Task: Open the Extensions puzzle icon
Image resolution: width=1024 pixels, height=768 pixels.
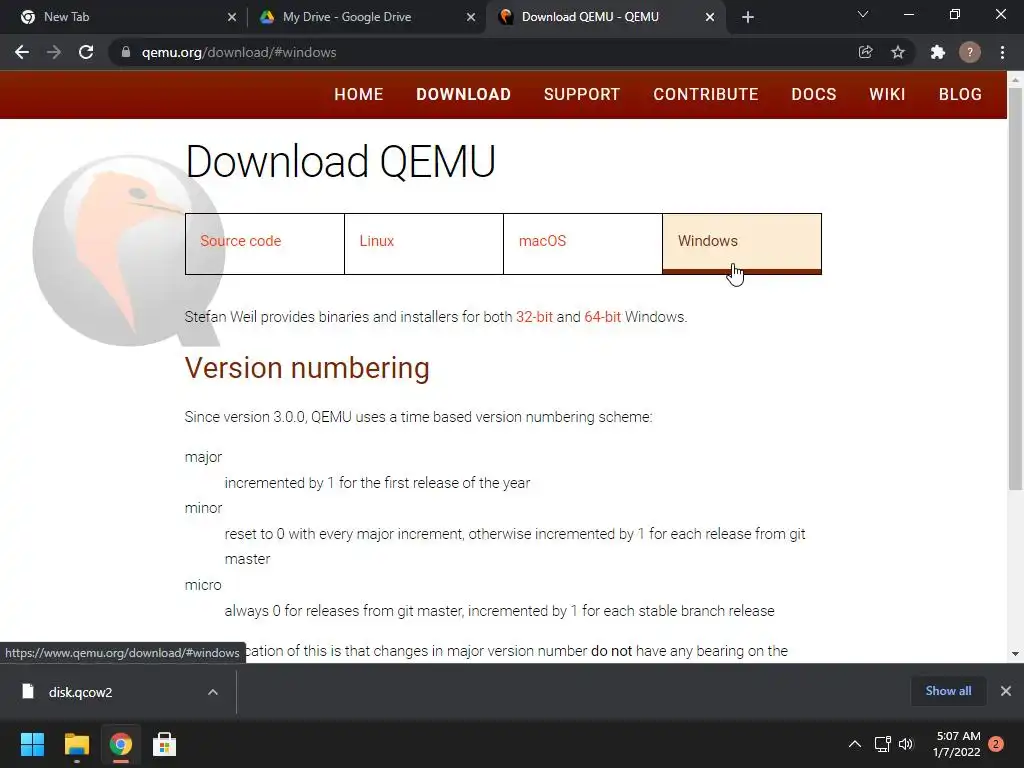Action: pyautogui.click(x=938, y=52)
